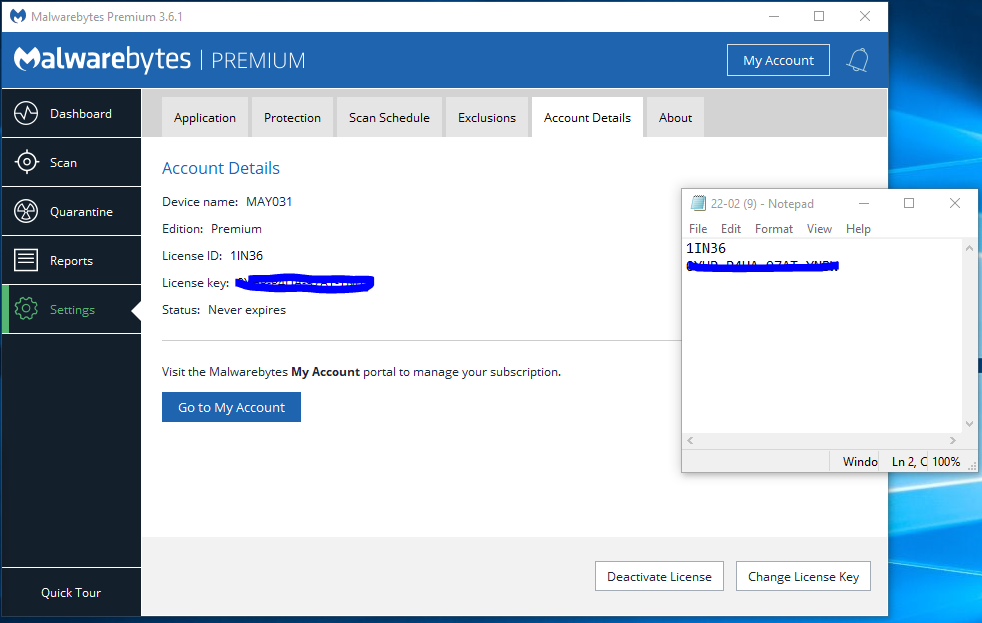Go to Dashboard in sidebar
This screenshot has width=982, height=623.
click(x=81, y=113)
